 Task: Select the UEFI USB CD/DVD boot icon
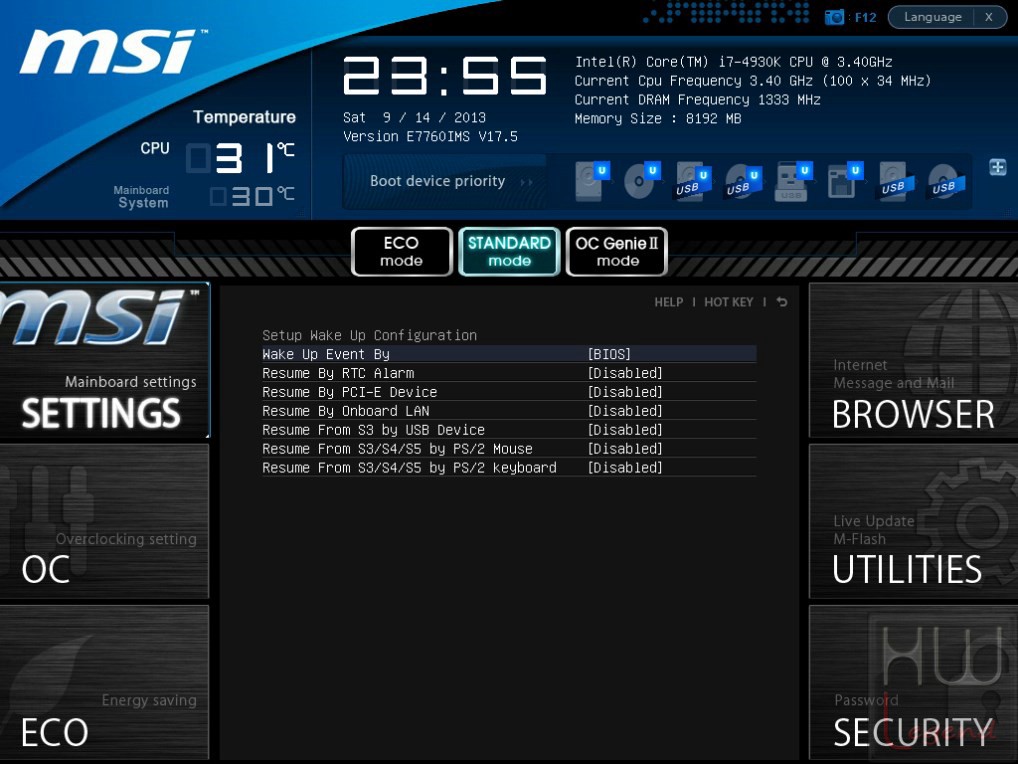(743, 182)
